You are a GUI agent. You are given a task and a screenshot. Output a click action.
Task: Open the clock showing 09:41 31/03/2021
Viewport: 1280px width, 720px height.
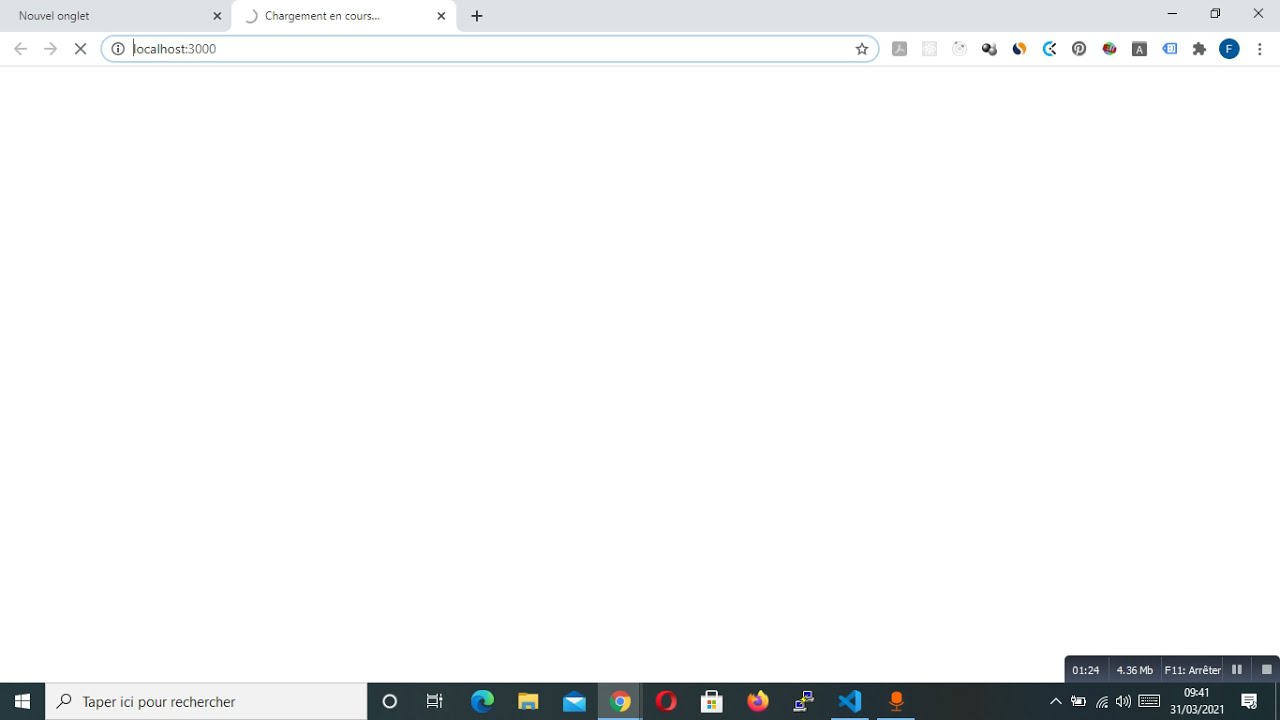pyautogui.click(x=1197, y=701)
